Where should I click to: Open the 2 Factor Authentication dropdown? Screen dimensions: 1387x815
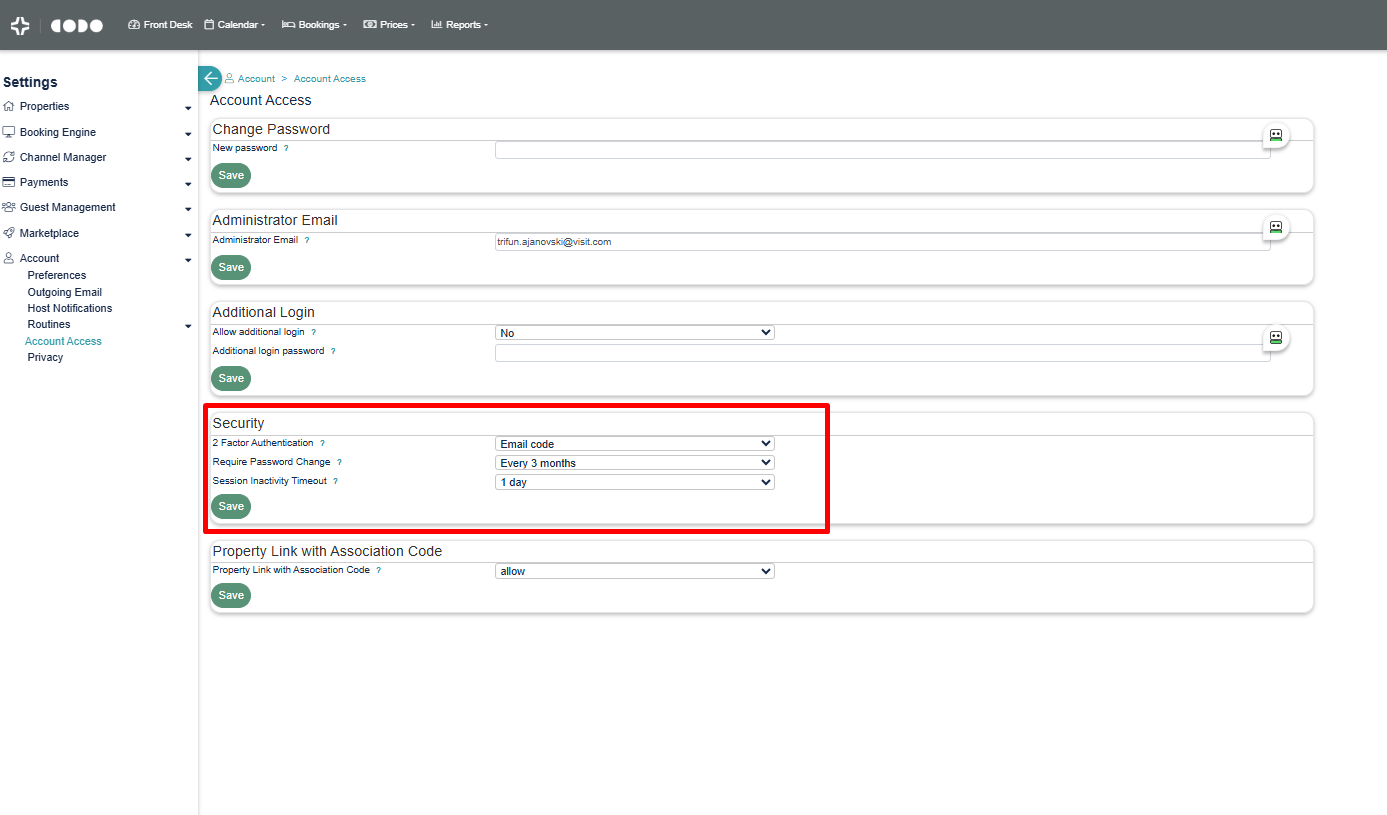[635, 444]
